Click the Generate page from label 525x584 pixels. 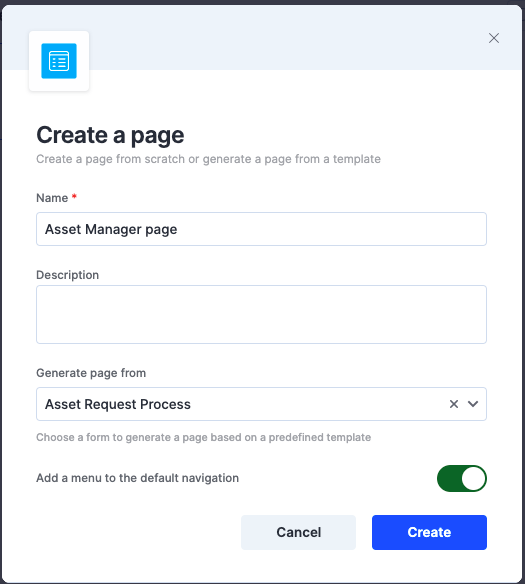91,373
